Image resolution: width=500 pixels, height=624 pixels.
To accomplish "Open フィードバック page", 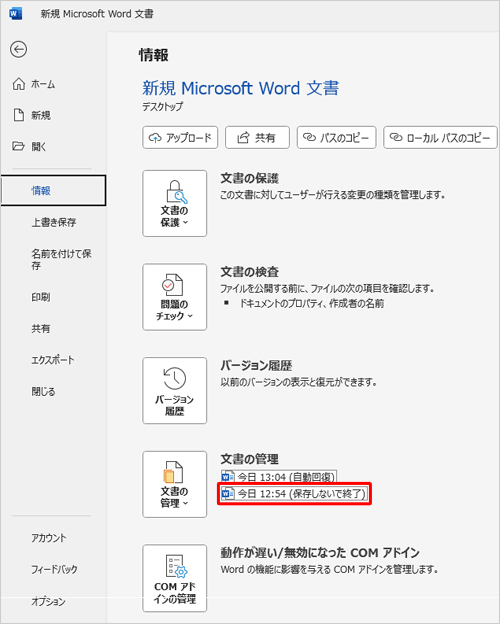I will (x=54, y=569).
